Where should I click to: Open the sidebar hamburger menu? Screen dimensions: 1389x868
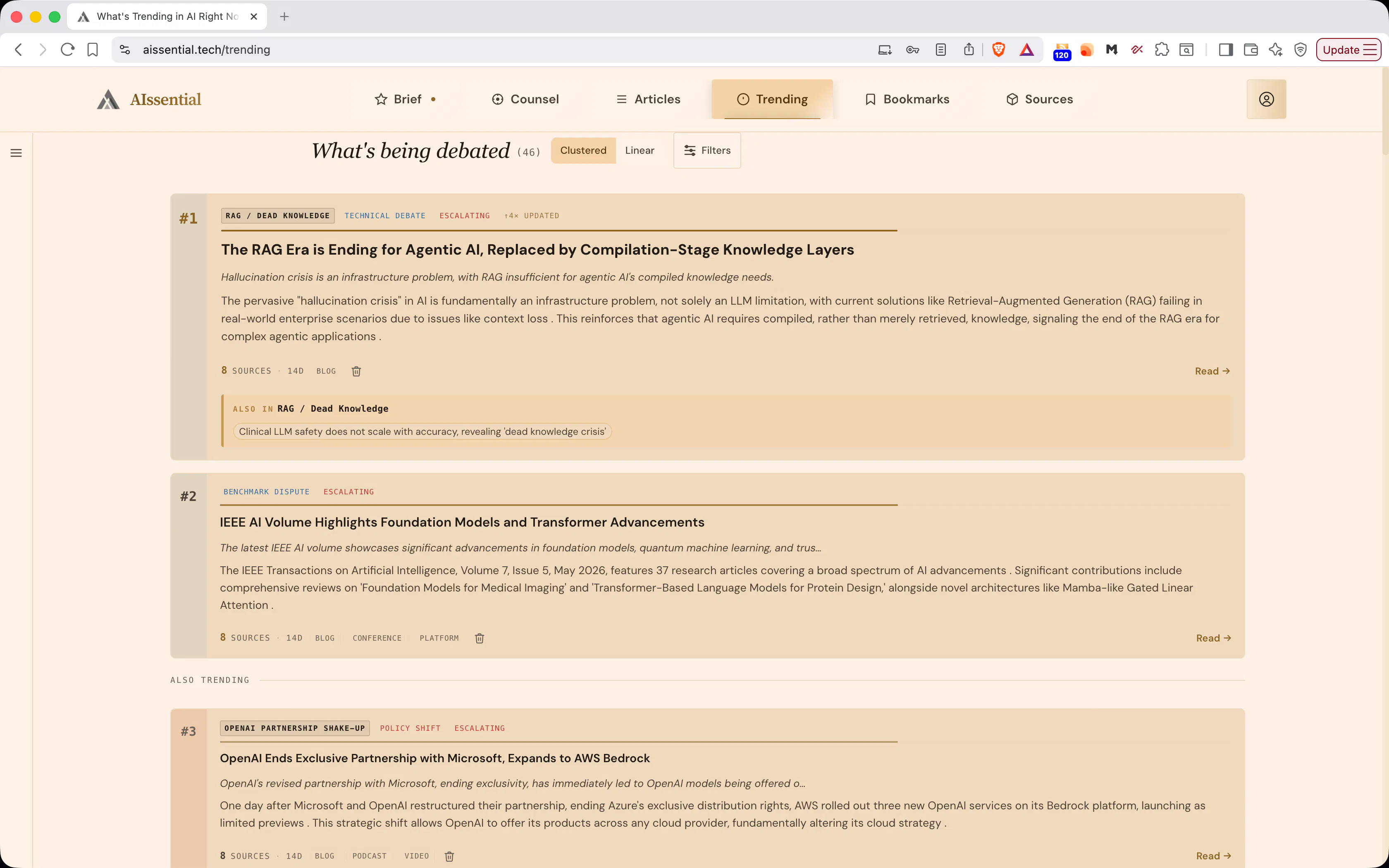(16, 153)
